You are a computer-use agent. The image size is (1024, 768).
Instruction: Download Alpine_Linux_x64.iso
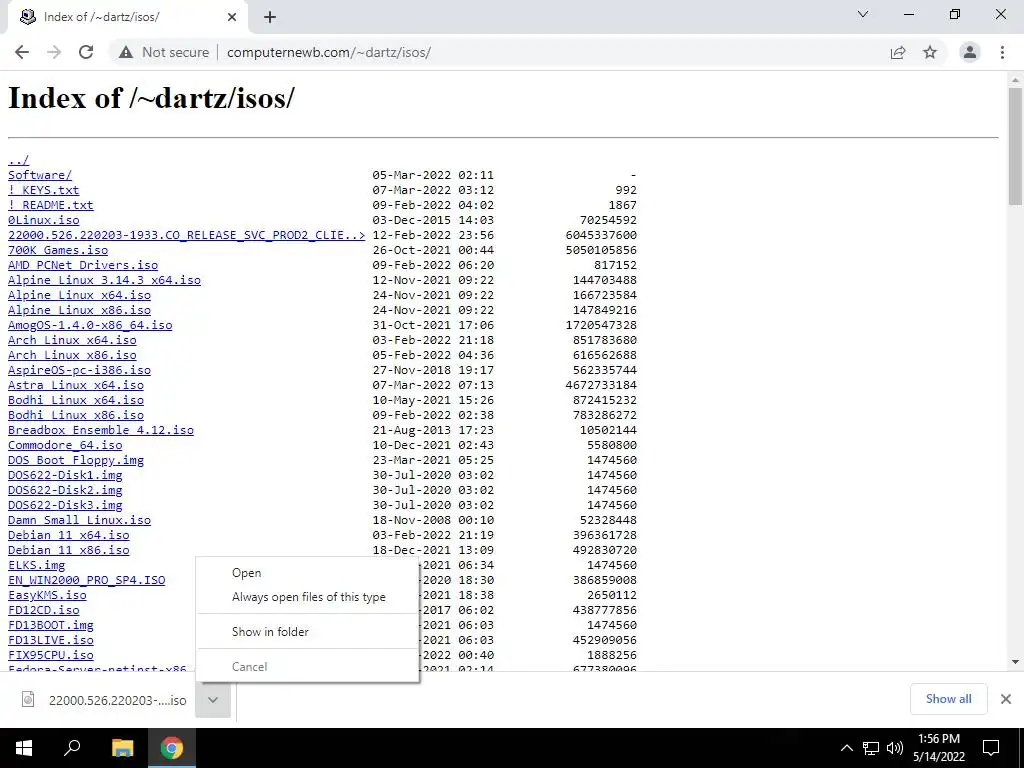tap(79, 295)
